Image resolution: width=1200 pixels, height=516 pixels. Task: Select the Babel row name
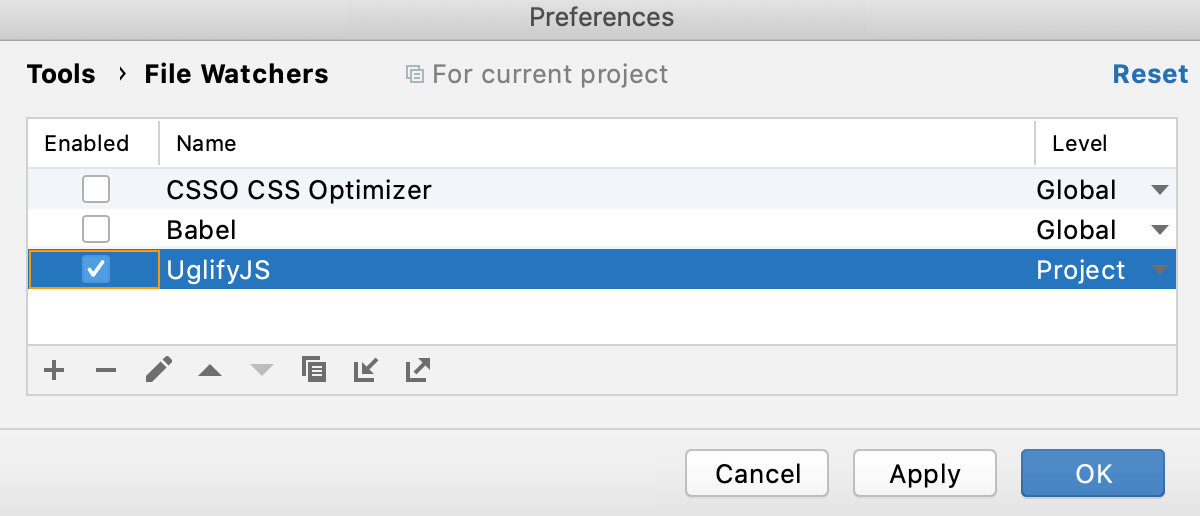[202, 230]
